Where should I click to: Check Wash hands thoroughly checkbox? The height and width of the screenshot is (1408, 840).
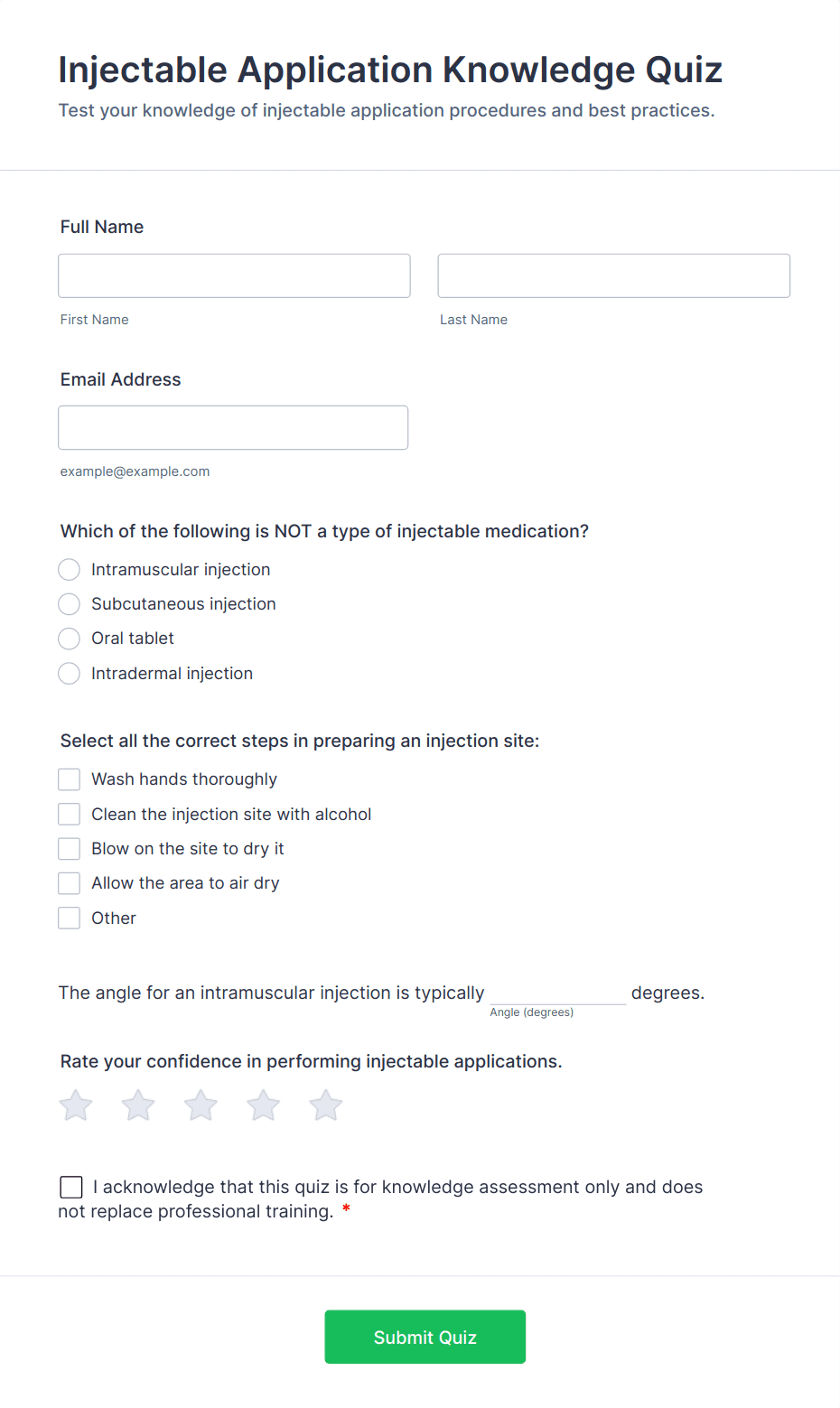[70, 779]
